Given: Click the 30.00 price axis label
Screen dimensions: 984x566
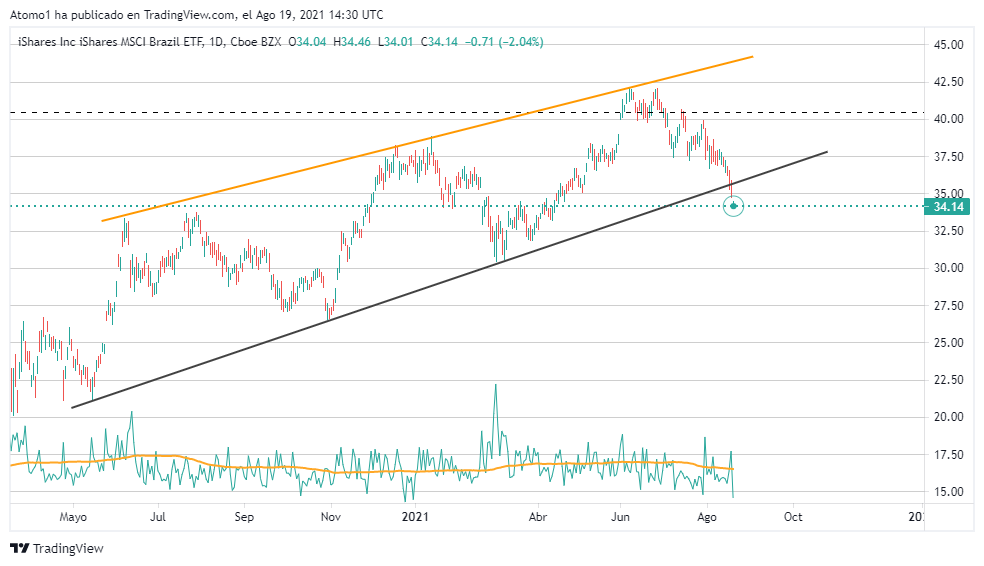Looking at the screenshot, I should click(948, 268).
